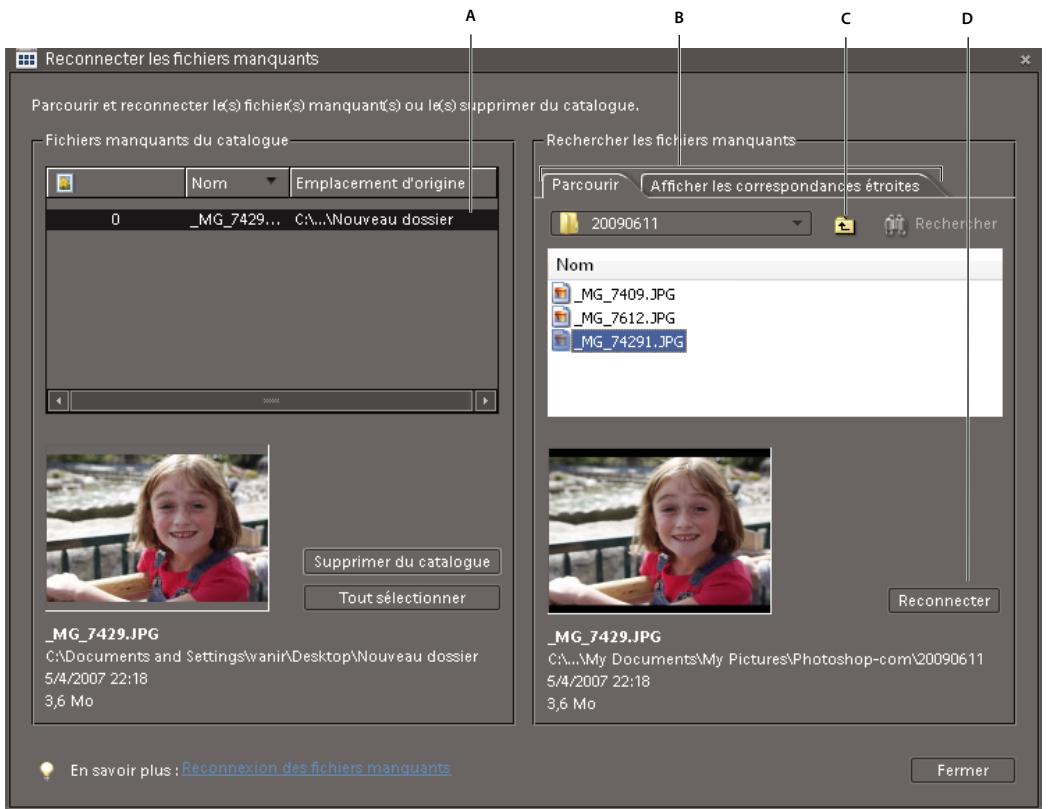Close the Reconnecter les fichiers manquants dialog

coord(1025,60)
